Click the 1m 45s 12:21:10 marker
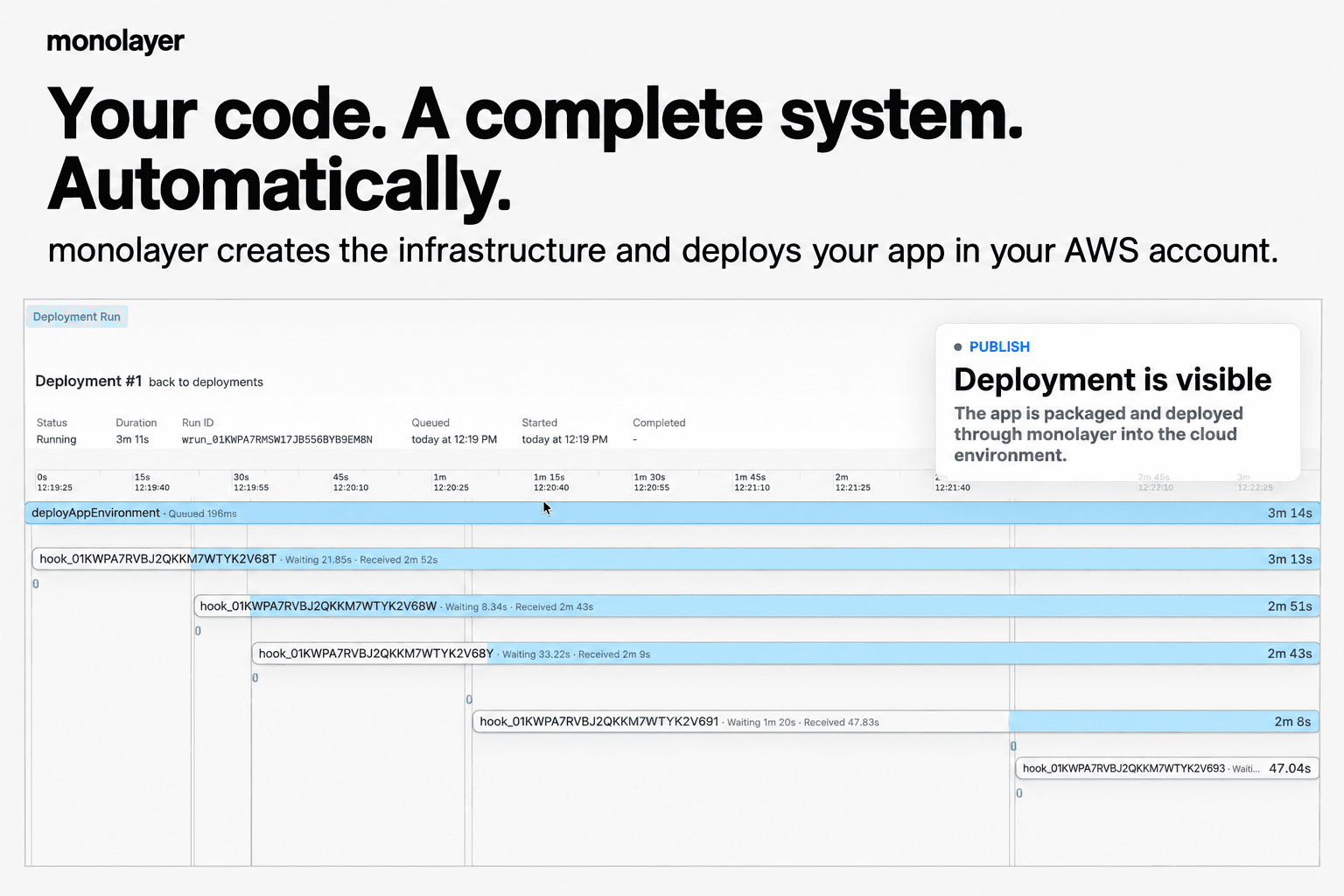 coord(752,482)
